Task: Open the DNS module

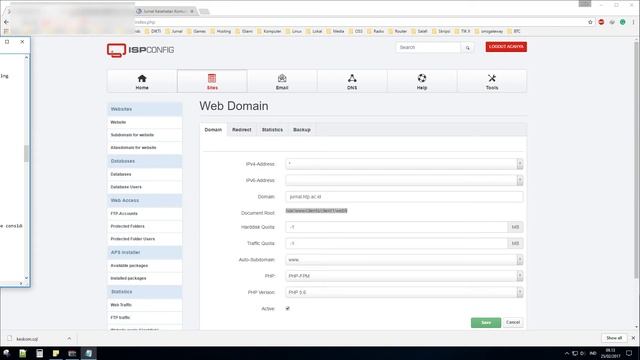Action: 352,81
